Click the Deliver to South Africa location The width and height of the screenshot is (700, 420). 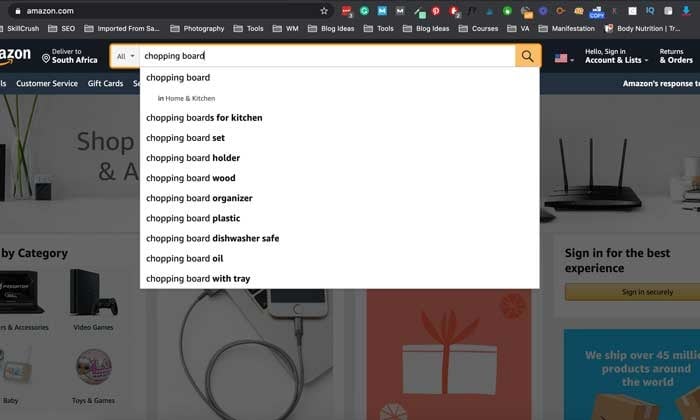tap(70, 56)
